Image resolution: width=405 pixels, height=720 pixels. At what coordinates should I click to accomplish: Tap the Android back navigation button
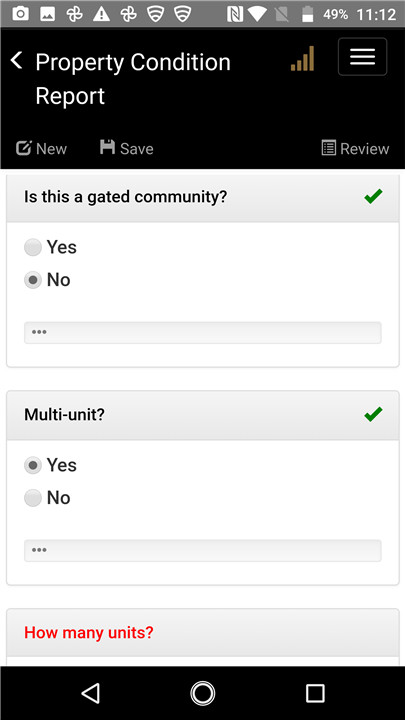90,693
